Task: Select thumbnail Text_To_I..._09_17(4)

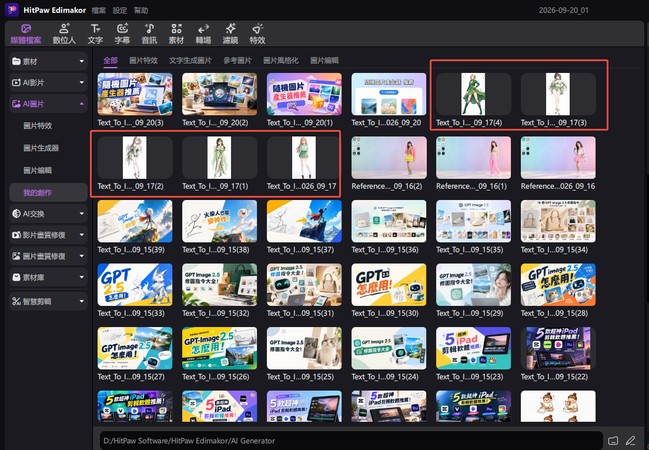Action: (474, 94)
